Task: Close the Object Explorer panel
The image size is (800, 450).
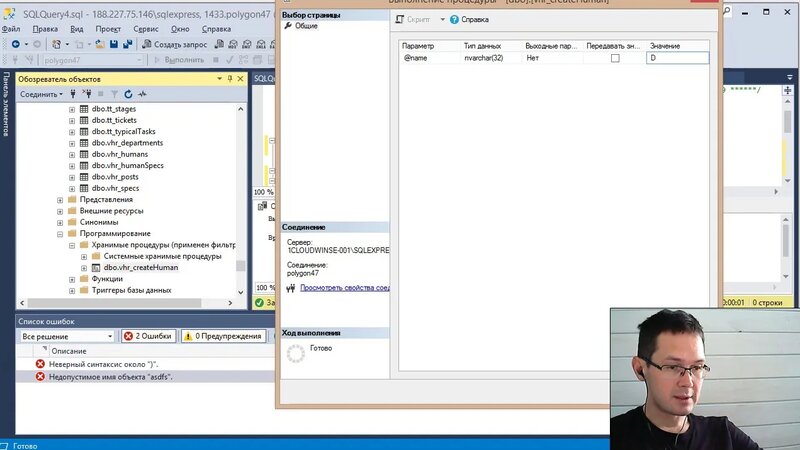Action: pyautogui.click(x=240, y=79)
